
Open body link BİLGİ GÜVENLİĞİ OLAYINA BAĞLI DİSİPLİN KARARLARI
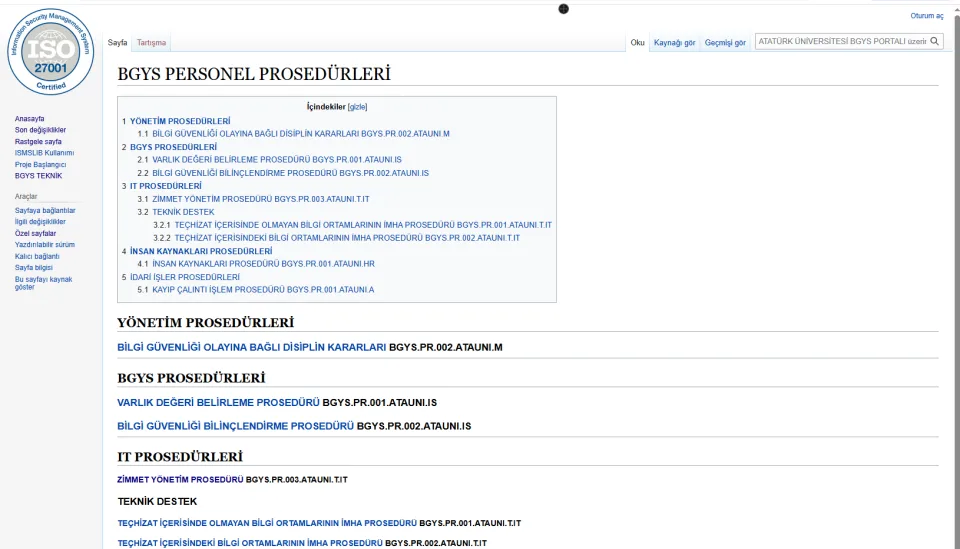click(x=252, y=347)
